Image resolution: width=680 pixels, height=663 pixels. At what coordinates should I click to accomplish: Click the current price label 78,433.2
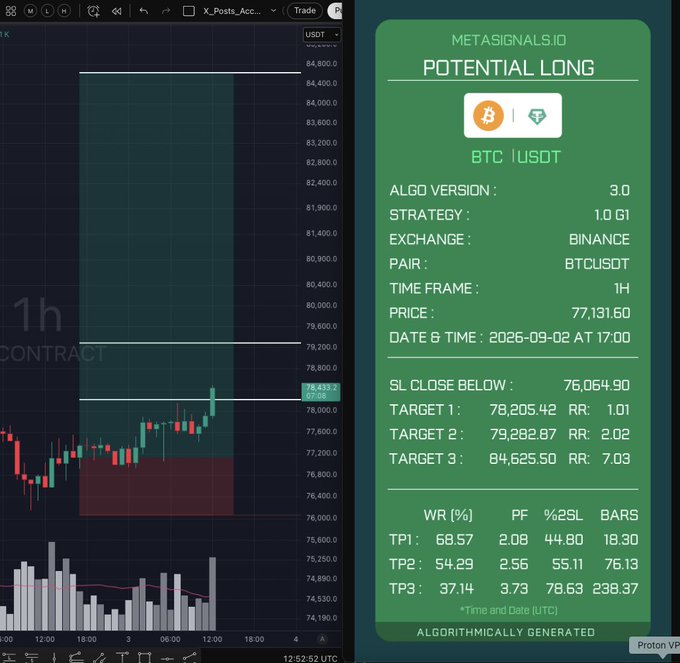(x=321, y=392)
